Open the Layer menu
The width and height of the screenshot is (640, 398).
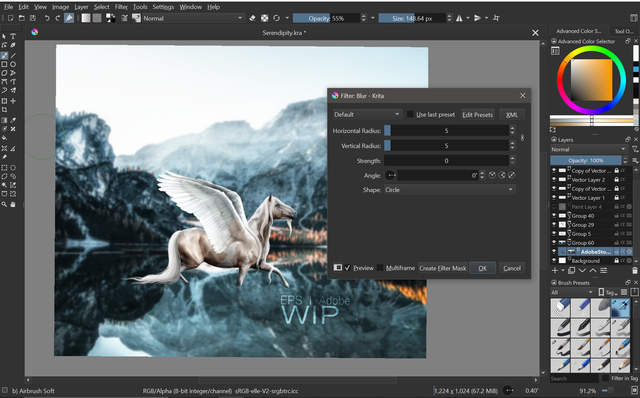[x=81, y=7]
